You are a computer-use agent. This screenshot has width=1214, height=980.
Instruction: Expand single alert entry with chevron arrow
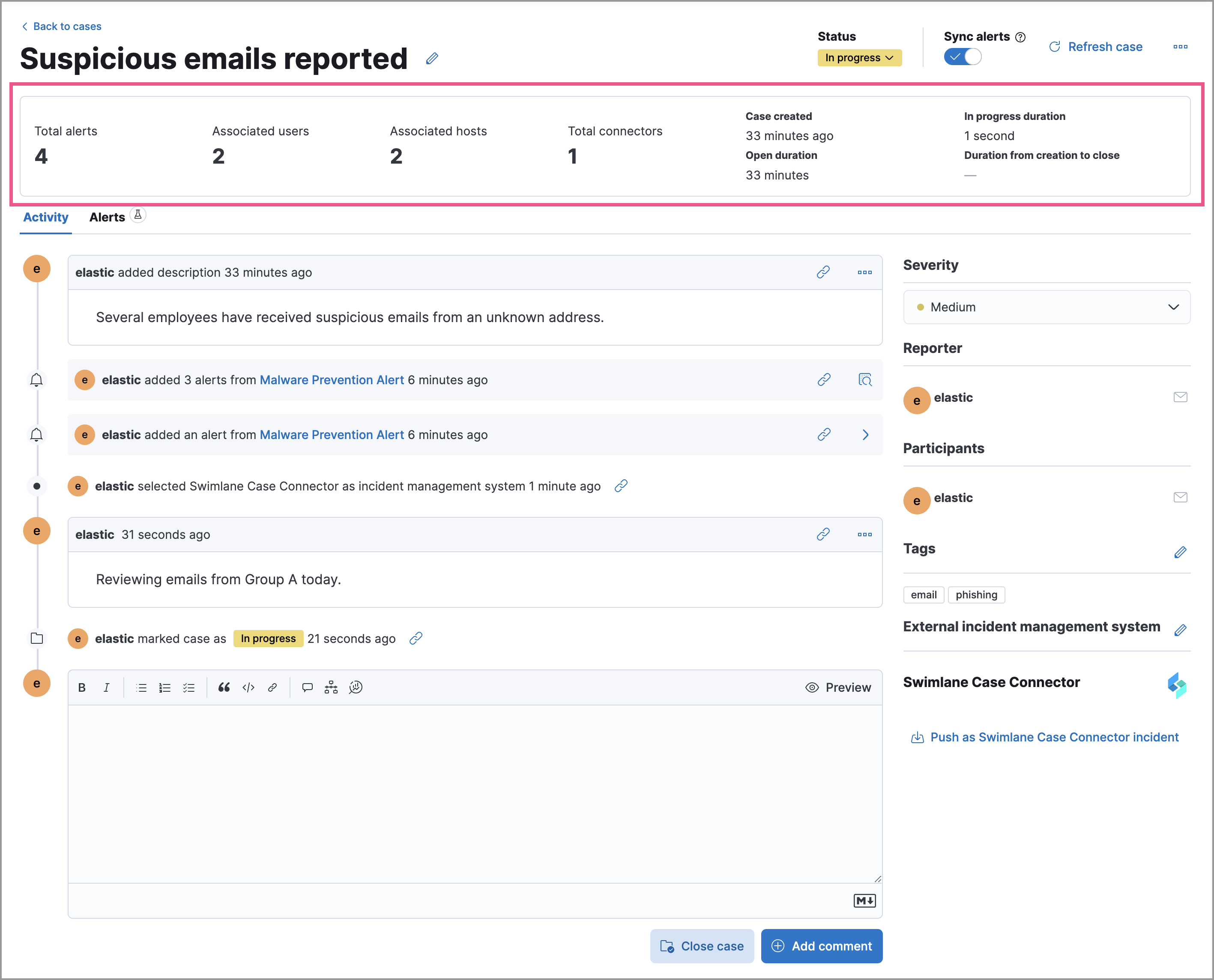pos(865,435)
